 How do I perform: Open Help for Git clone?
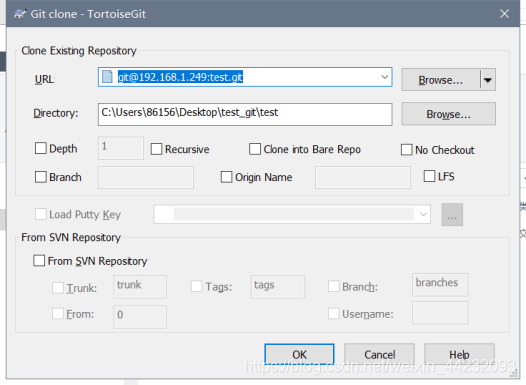[459, 354]
